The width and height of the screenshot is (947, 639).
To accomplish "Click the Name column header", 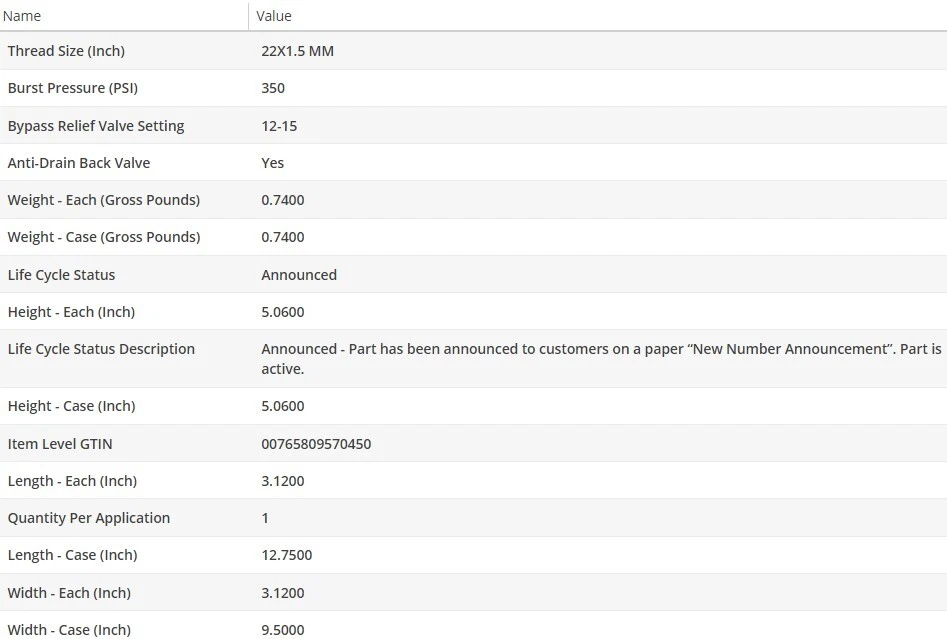I will (x=22, y=16).
